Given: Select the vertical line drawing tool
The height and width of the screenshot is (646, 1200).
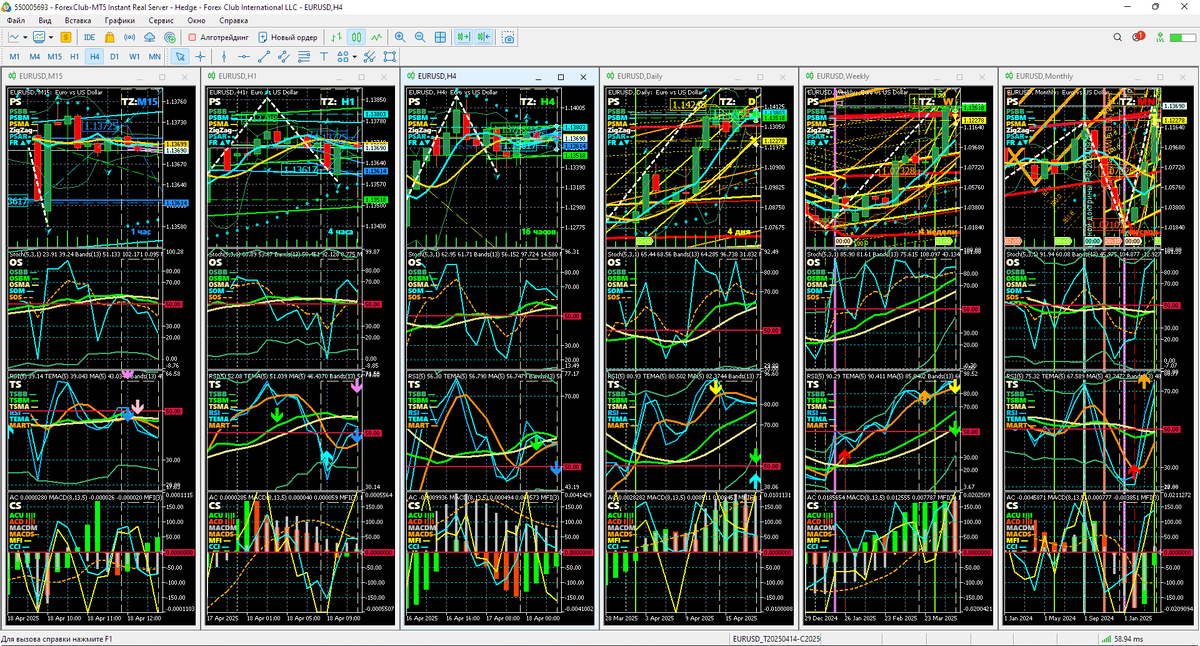Looking at the screenshot, I should (224, 57).
